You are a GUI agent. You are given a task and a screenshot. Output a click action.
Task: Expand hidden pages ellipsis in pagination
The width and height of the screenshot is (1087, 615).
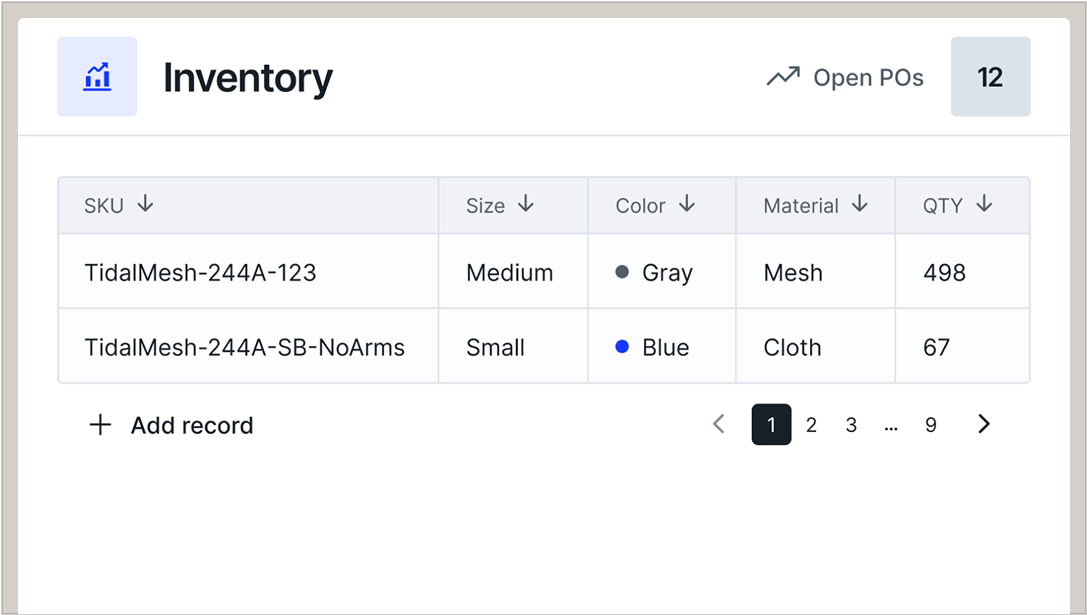(x=891, y=425)
